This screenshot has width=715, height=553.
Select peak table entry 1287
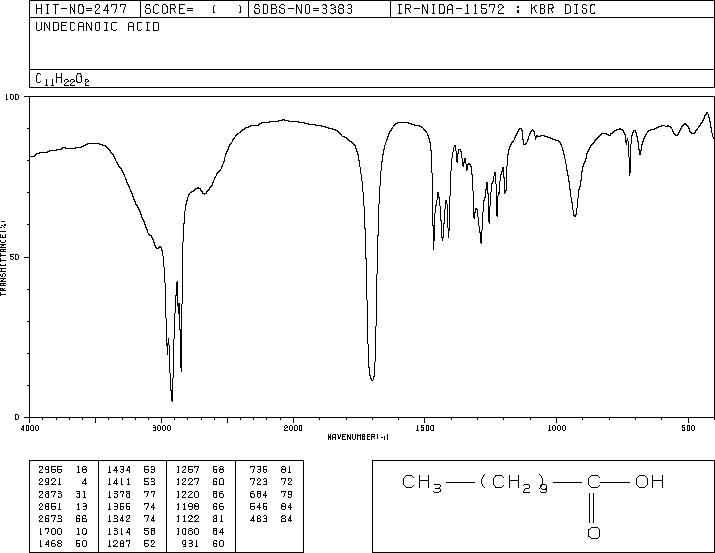point(131,543)
